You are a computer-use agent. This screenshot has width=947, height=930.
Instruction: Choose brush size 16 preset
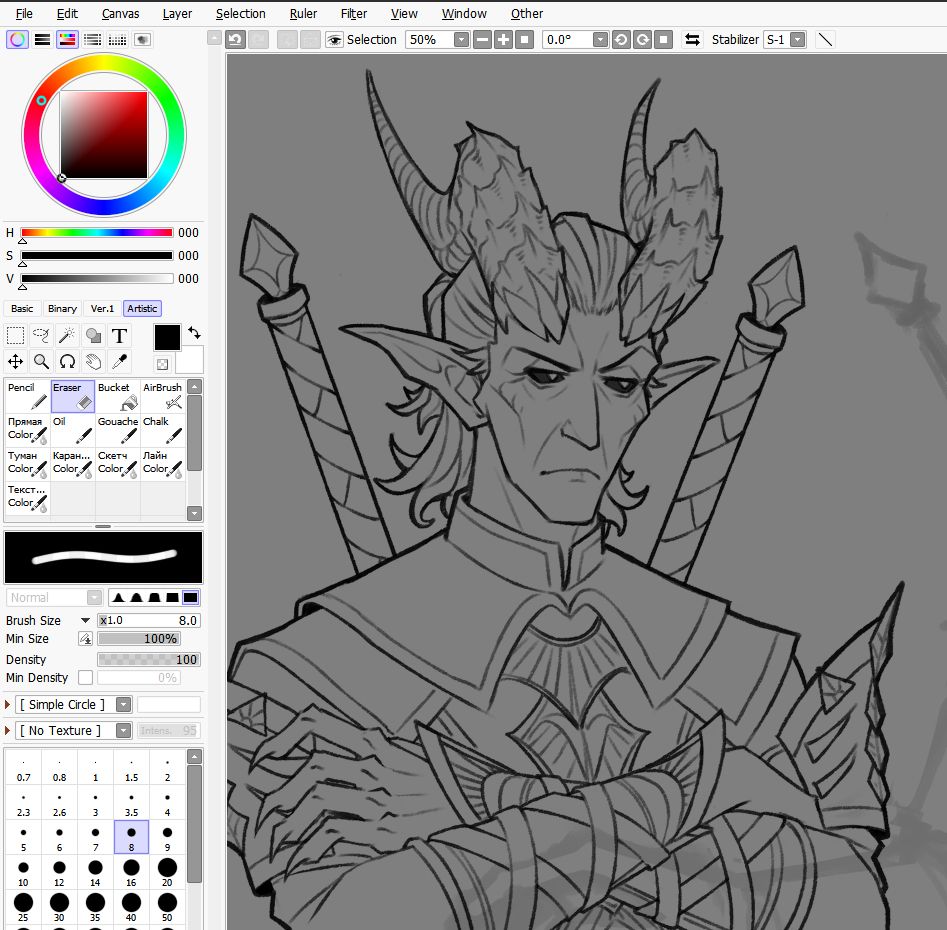131,873
